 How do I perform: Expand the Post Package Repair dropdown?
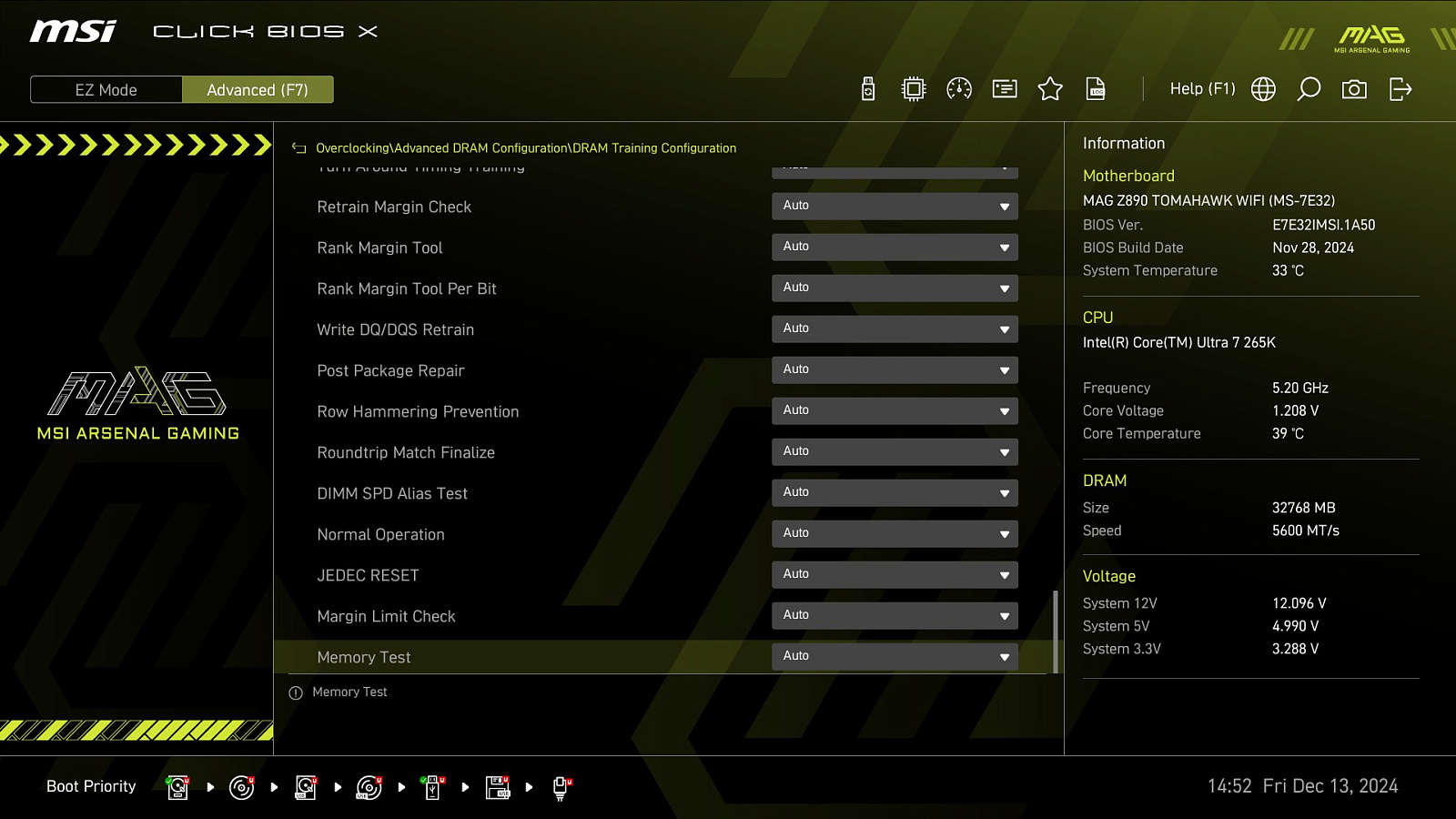[x=895, y=370]
